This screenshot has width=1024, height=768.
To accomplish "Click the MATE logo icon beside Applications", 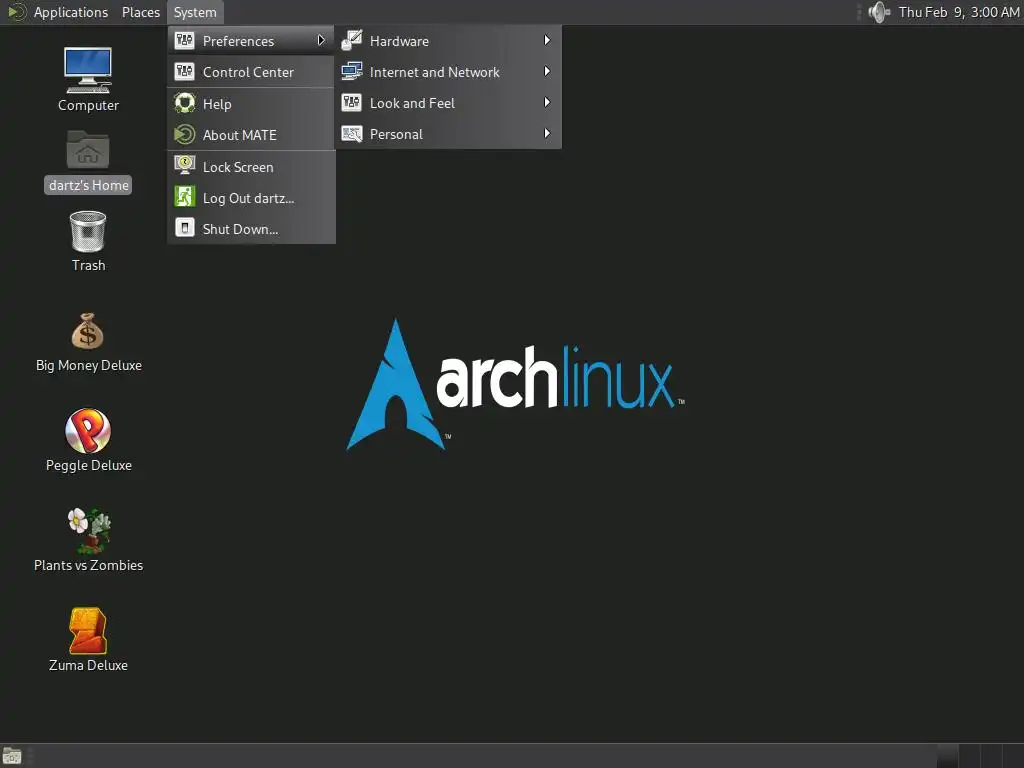I will click(16, 12).
